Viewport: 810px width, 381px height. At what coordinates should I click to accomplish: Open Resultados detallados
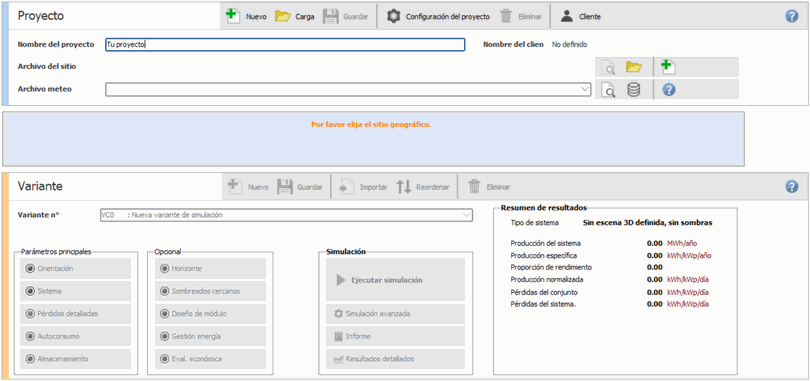pyautogui.click(x=396, y=359)
